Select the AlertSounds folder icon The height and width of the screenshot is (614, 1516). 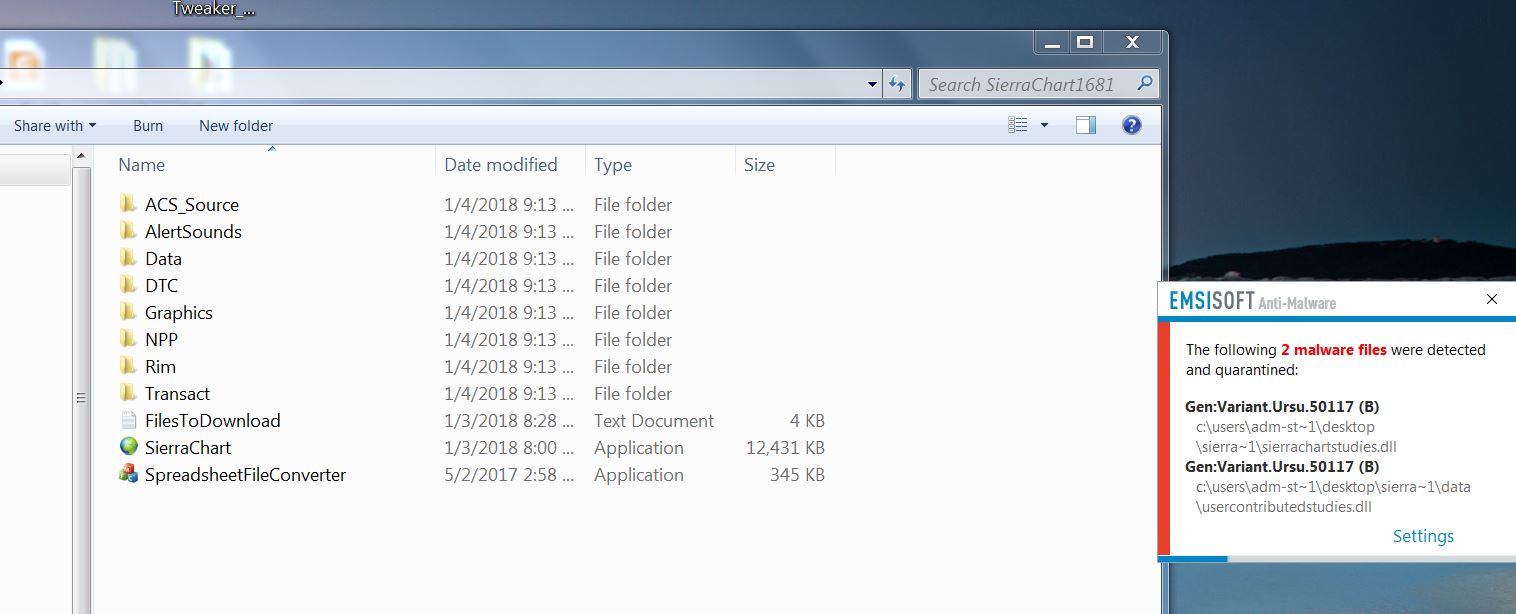[128, 231]
